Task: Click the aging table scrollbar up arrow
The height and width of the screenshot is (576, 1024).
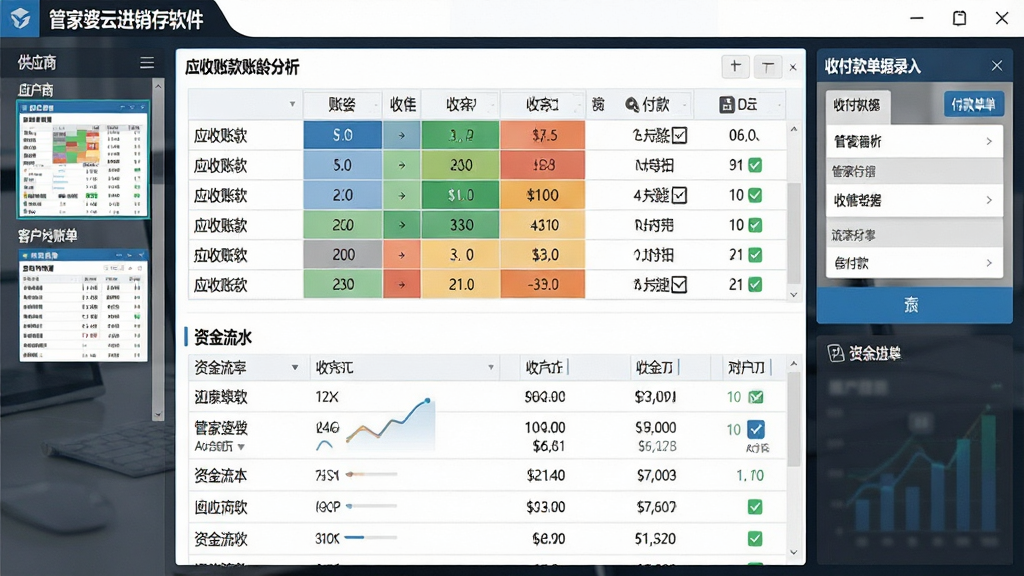Action: (793, 129)
